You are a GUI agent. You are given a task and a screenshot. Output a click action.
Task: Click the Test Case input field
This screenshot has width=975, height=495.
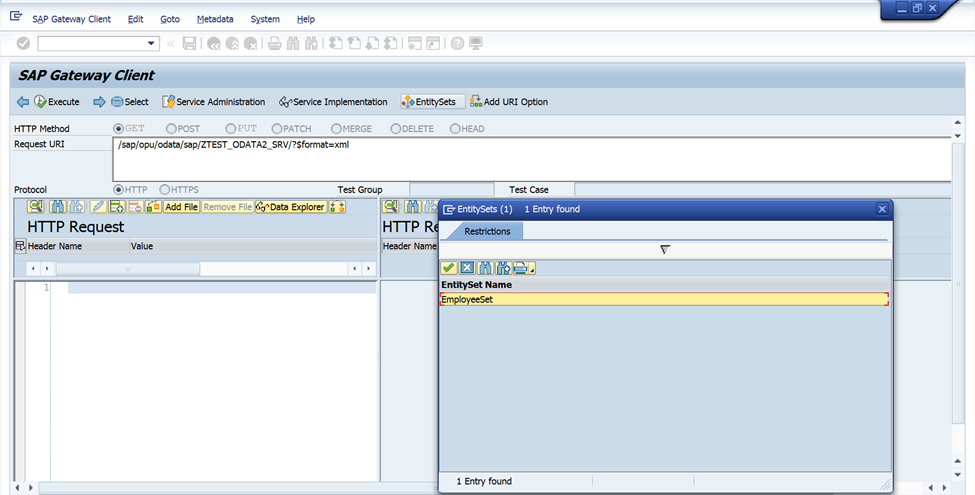tap(762, 190)
